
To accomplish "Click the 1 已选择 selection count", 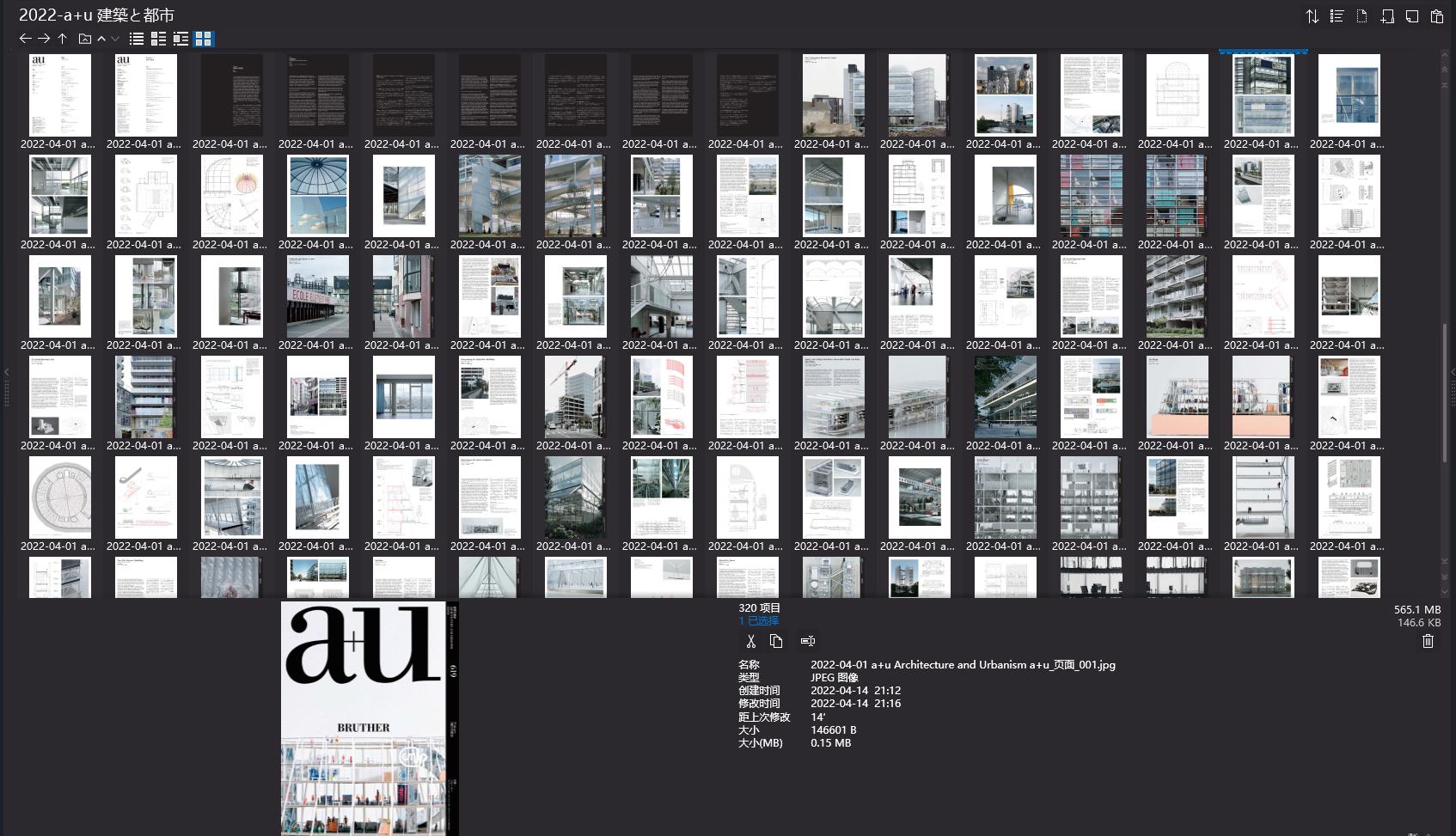I will 759,620.
